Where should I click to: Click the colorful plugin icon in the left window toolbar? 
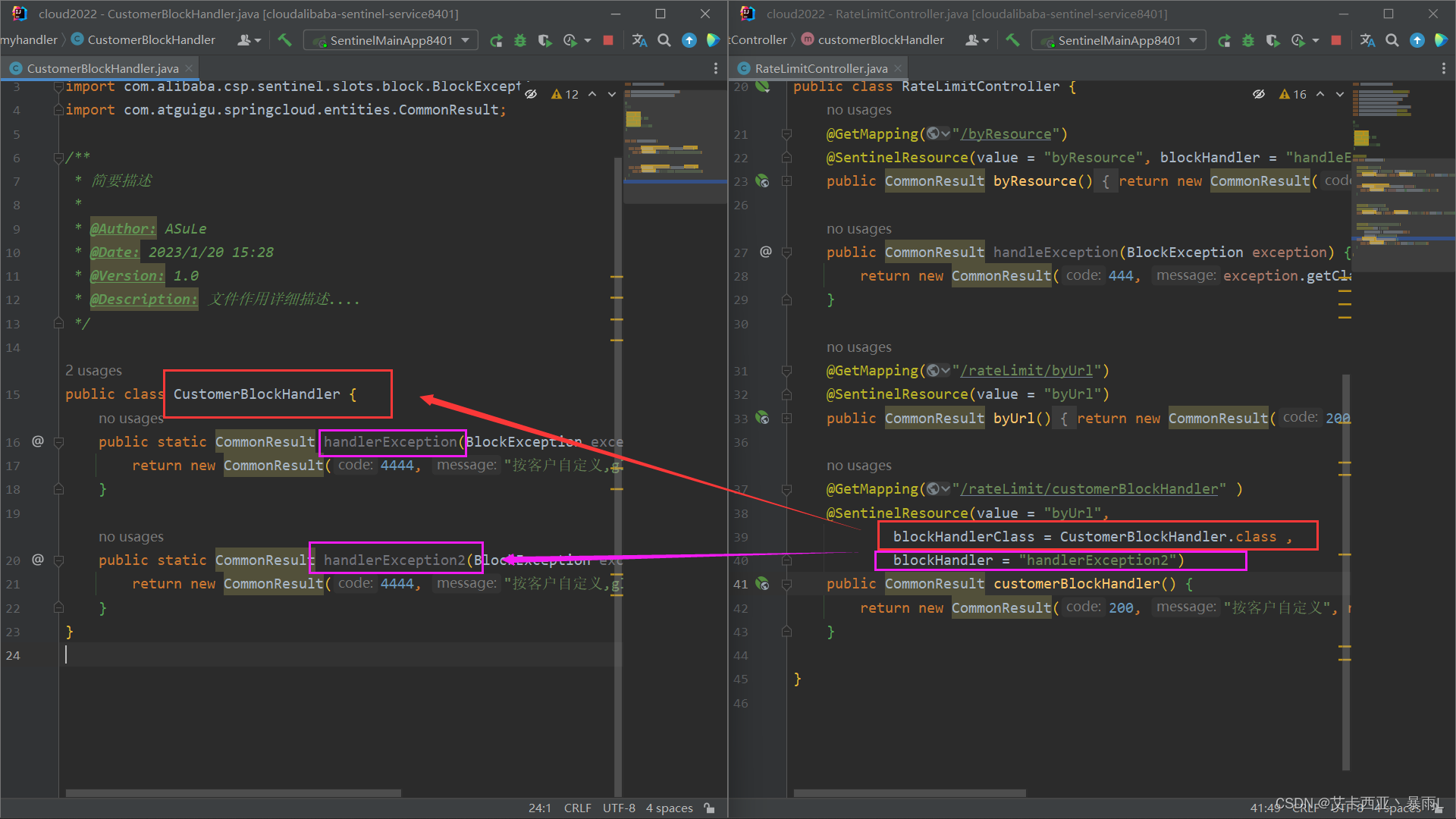click(x=714, y=40)
